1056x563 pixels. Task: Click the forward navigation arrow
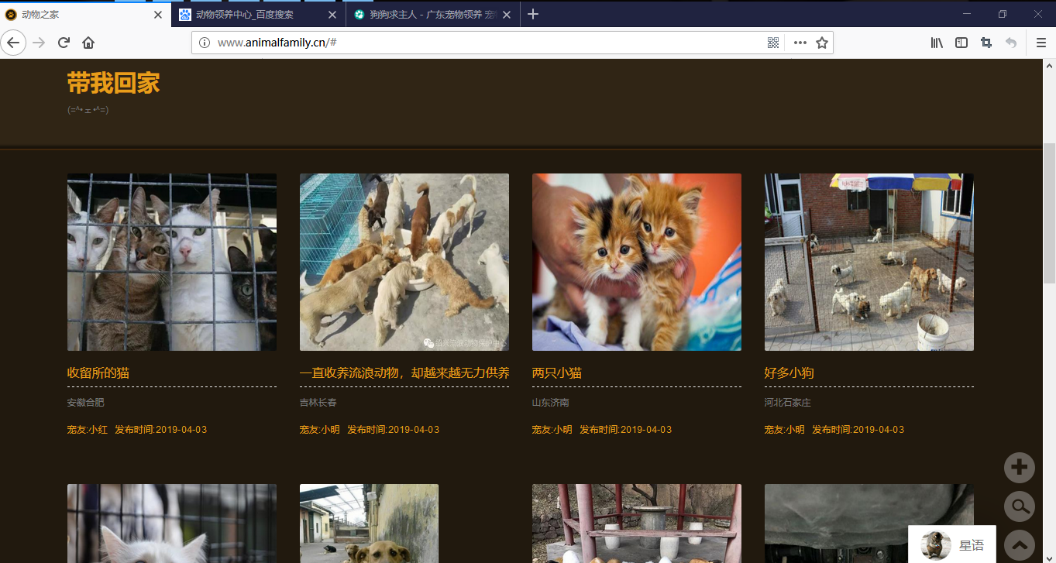coord(39,42)
